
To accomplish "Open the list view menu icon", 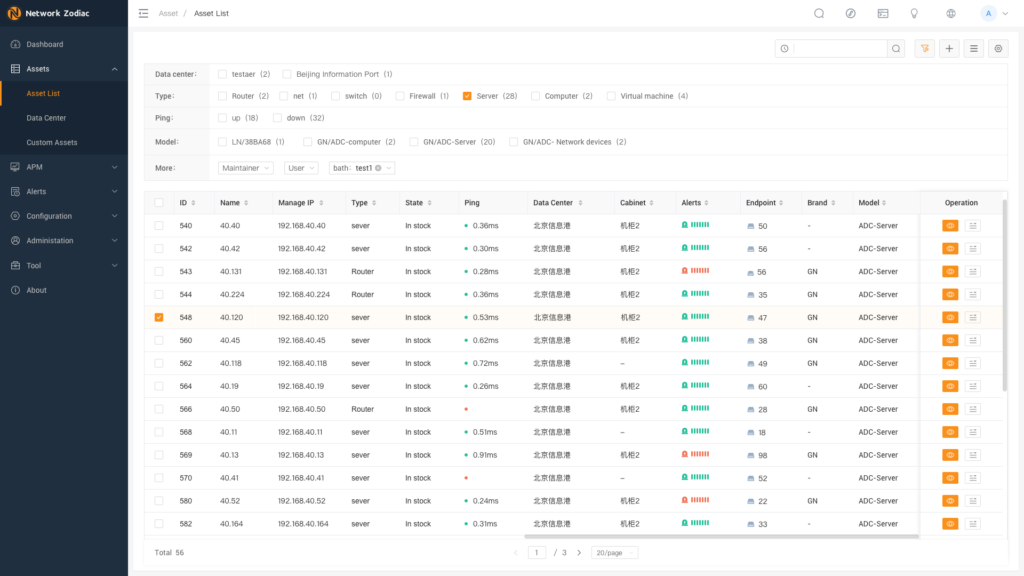I will click(974, 48).
